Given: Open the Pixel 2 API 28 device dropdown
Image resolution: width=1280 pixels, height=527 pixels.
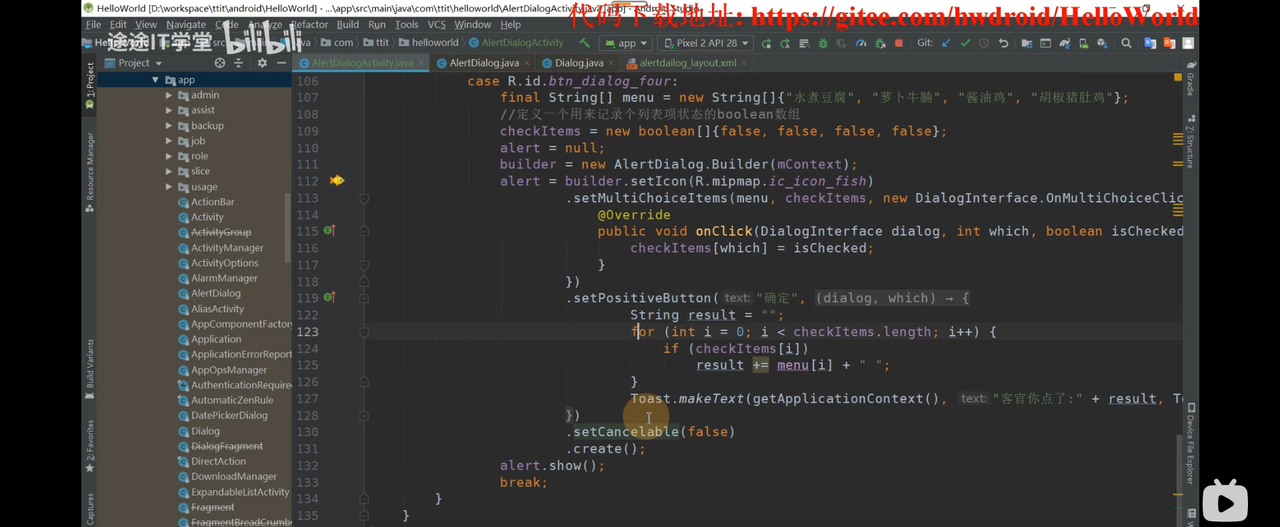Looking at the screenshot, I should pos(706,43).
